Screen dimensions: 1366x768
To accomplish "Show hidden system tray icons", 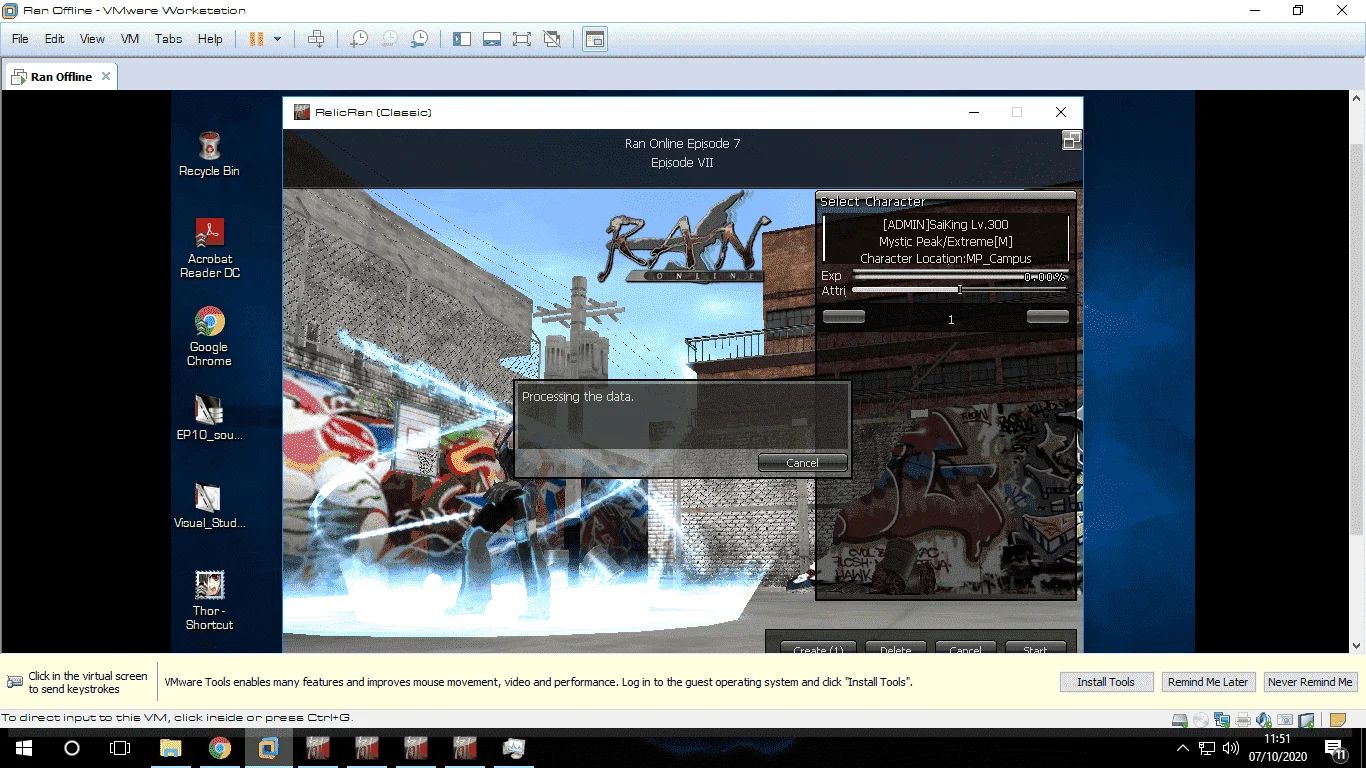I will (1183, 748).
